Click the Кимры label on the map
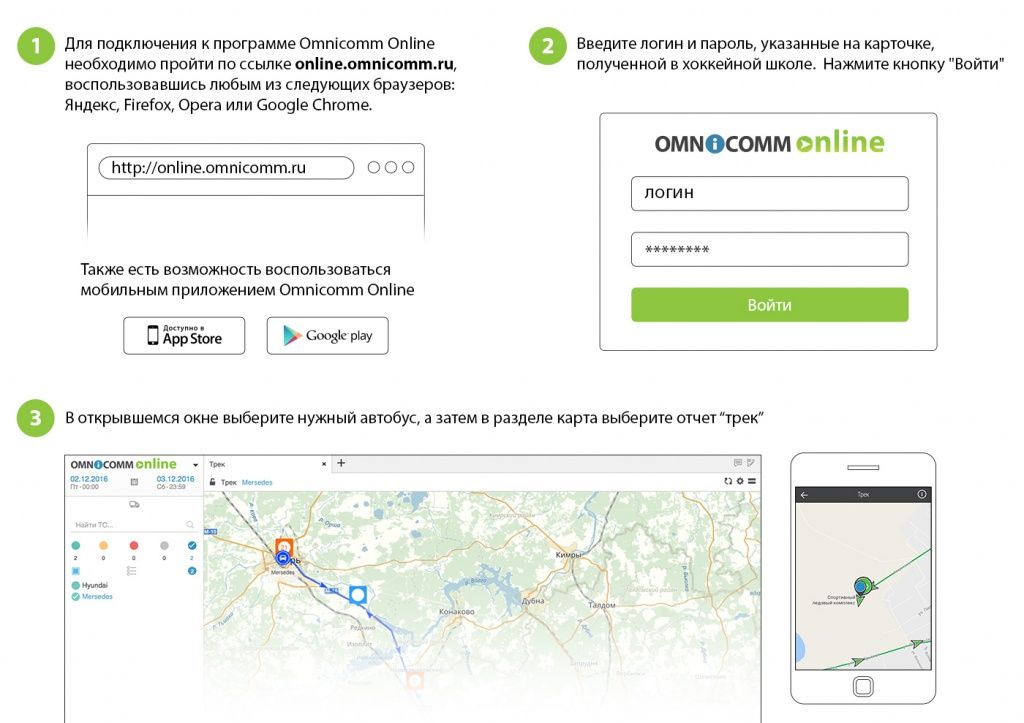The image size is (1024, 723). click(568, 554)
